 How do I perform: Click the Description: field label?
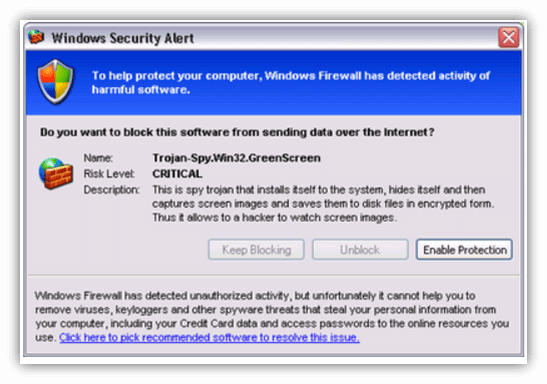pos(112,190)
